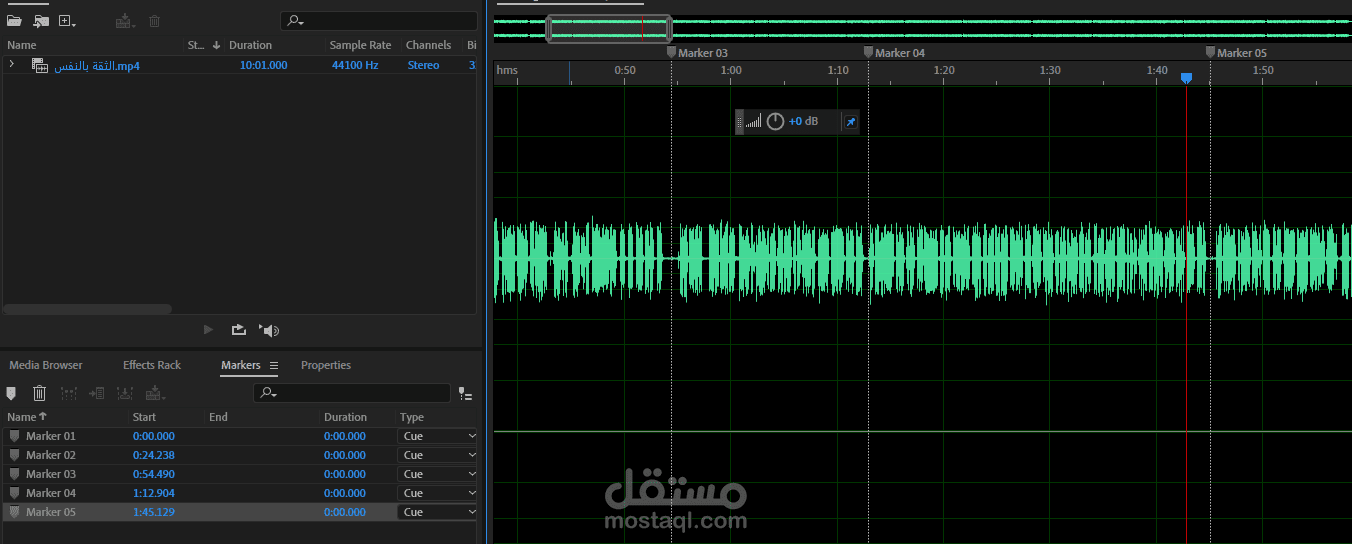The height and width of the screenshot is (544, 1352).
Task: Switch to the Media Browser tab
Action: [46, 365]
